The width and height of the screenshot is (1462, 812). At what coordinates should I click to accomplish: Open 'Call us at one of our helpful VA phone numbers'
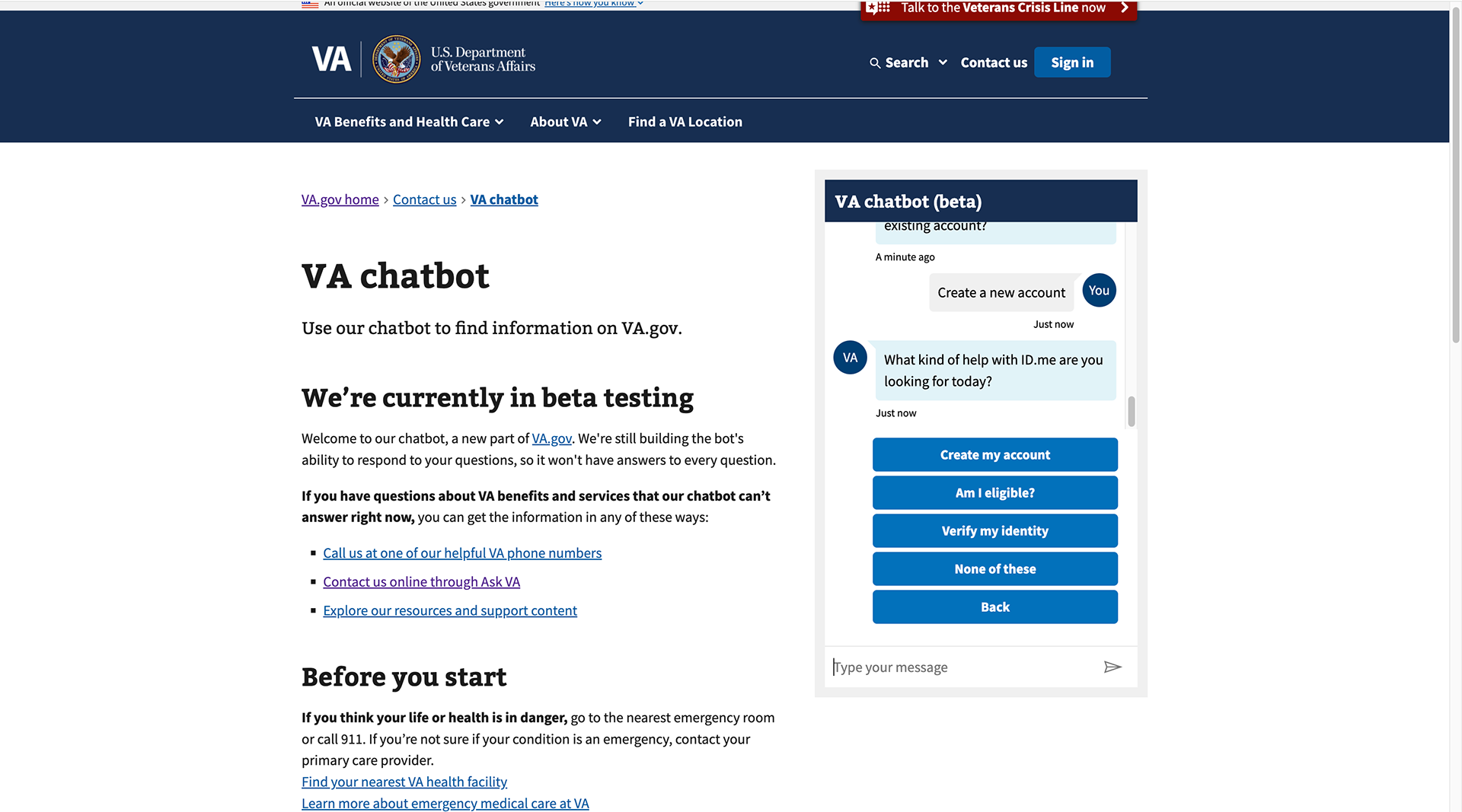[x=462, y=553]
